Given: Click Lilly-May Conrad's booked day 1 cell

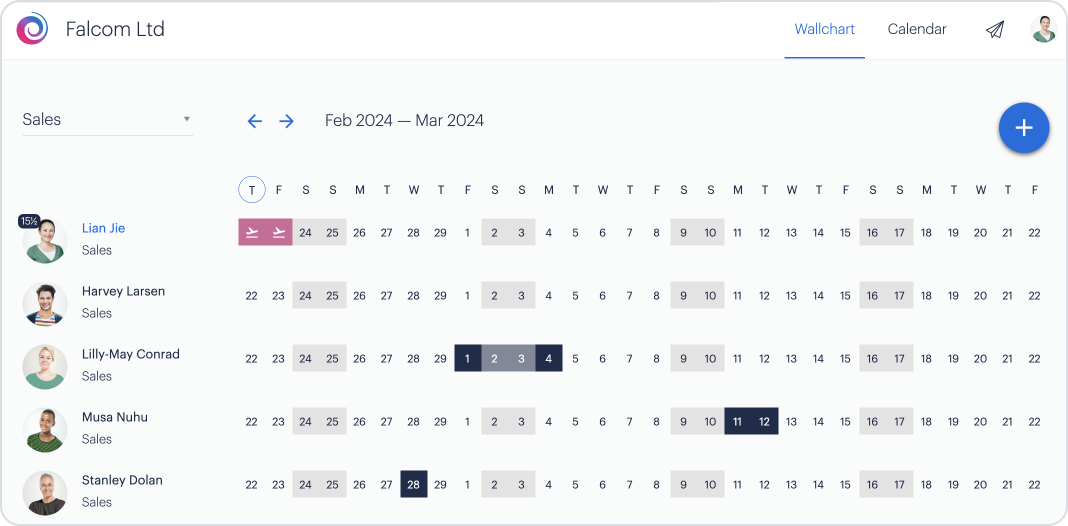Looking at the screenshot, I should tap(468, 359).
